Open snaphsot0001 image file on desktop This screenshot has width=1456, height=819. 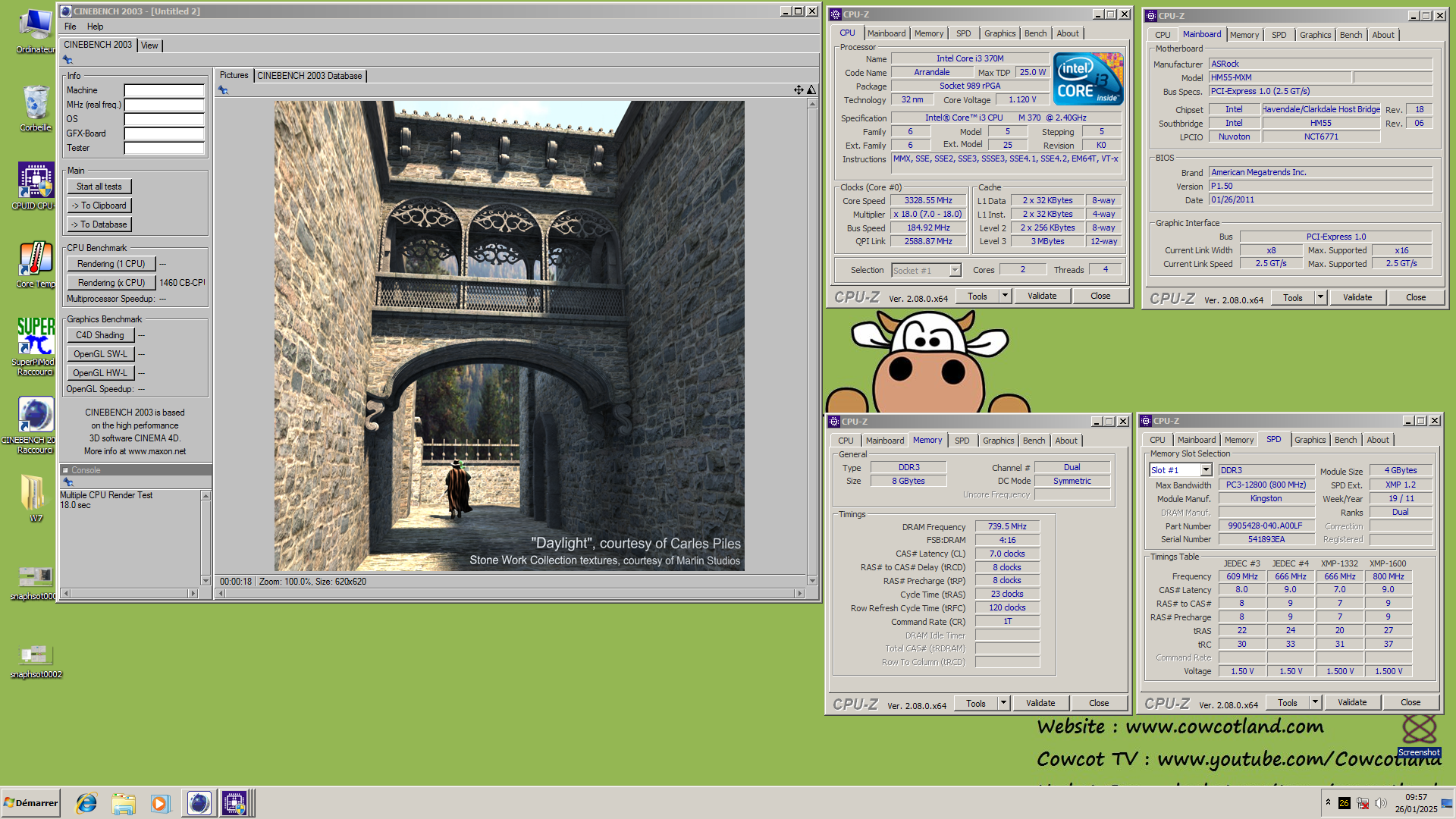[35, 582]
